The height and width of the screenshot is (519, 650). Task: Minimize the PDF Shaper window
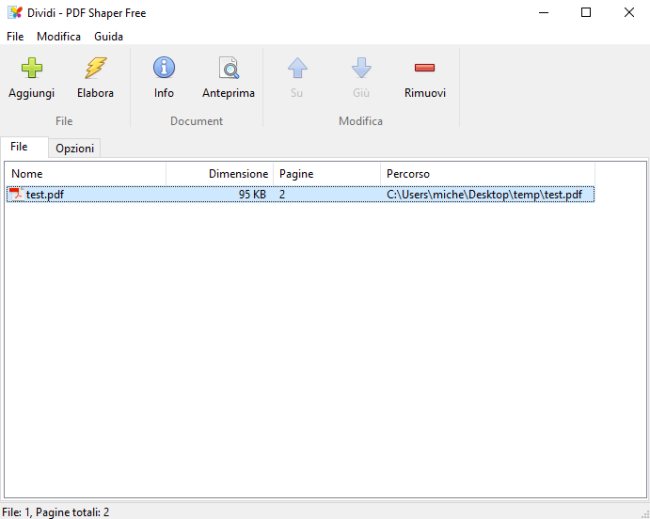[x=543, y=12]
